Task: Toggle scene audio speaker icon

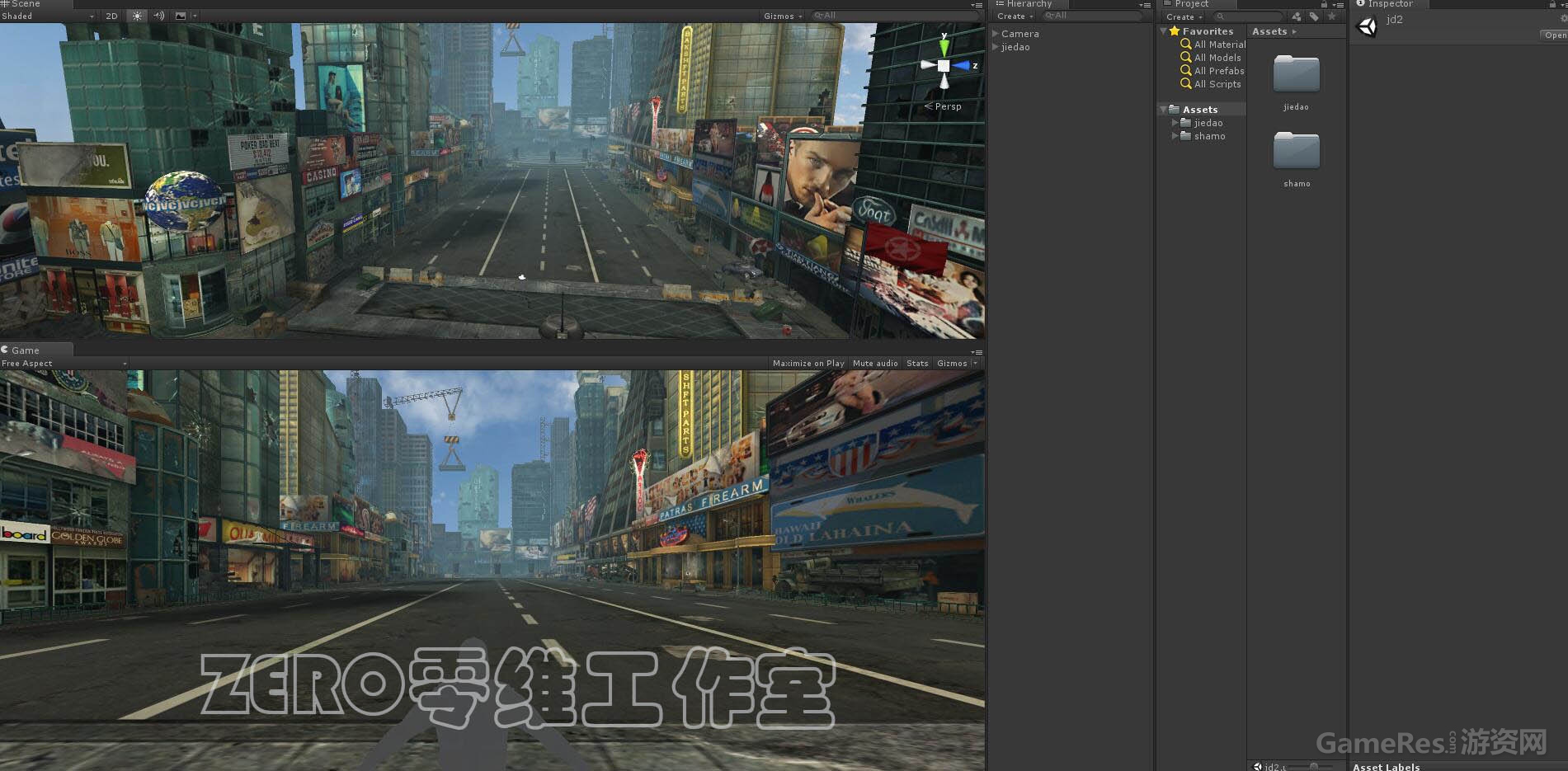Action: coord(158,16)
